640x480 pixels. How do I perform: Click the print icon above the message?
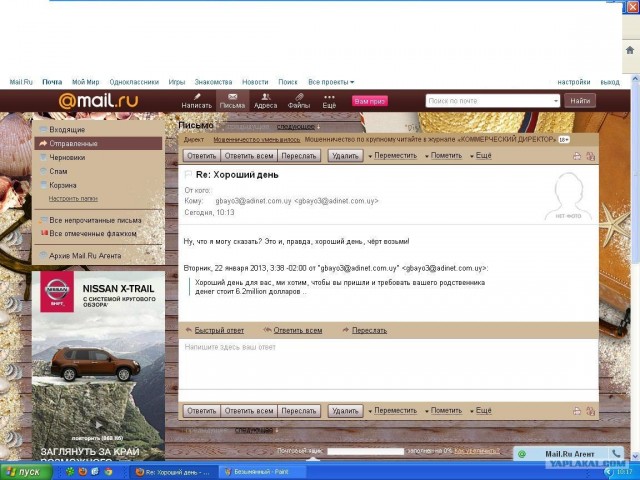pos(577,156)
